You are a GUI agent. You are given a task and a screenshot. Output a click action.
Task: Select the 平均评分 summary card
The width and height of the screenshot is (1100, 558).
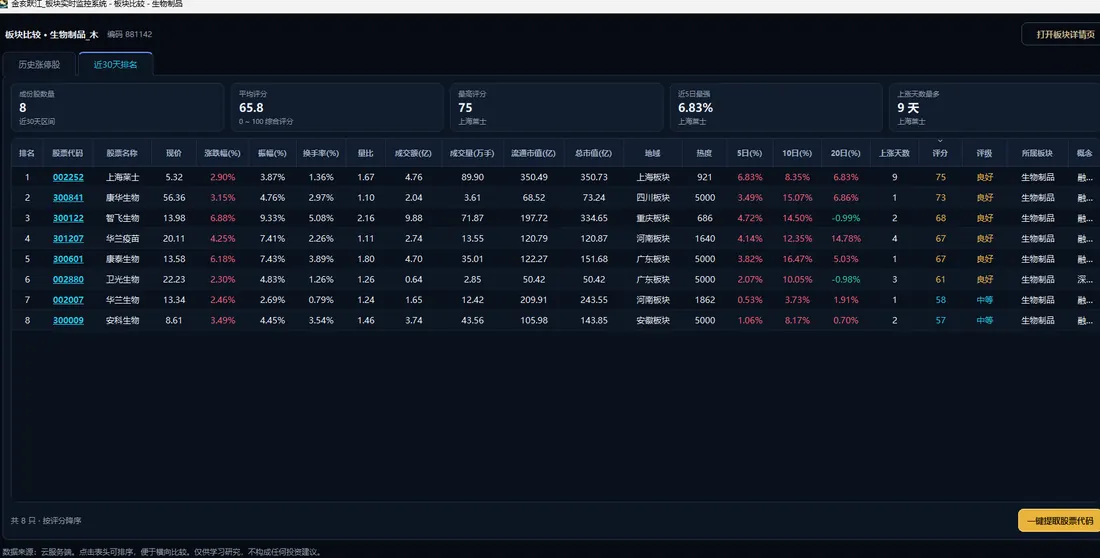(x=337, y=107)
